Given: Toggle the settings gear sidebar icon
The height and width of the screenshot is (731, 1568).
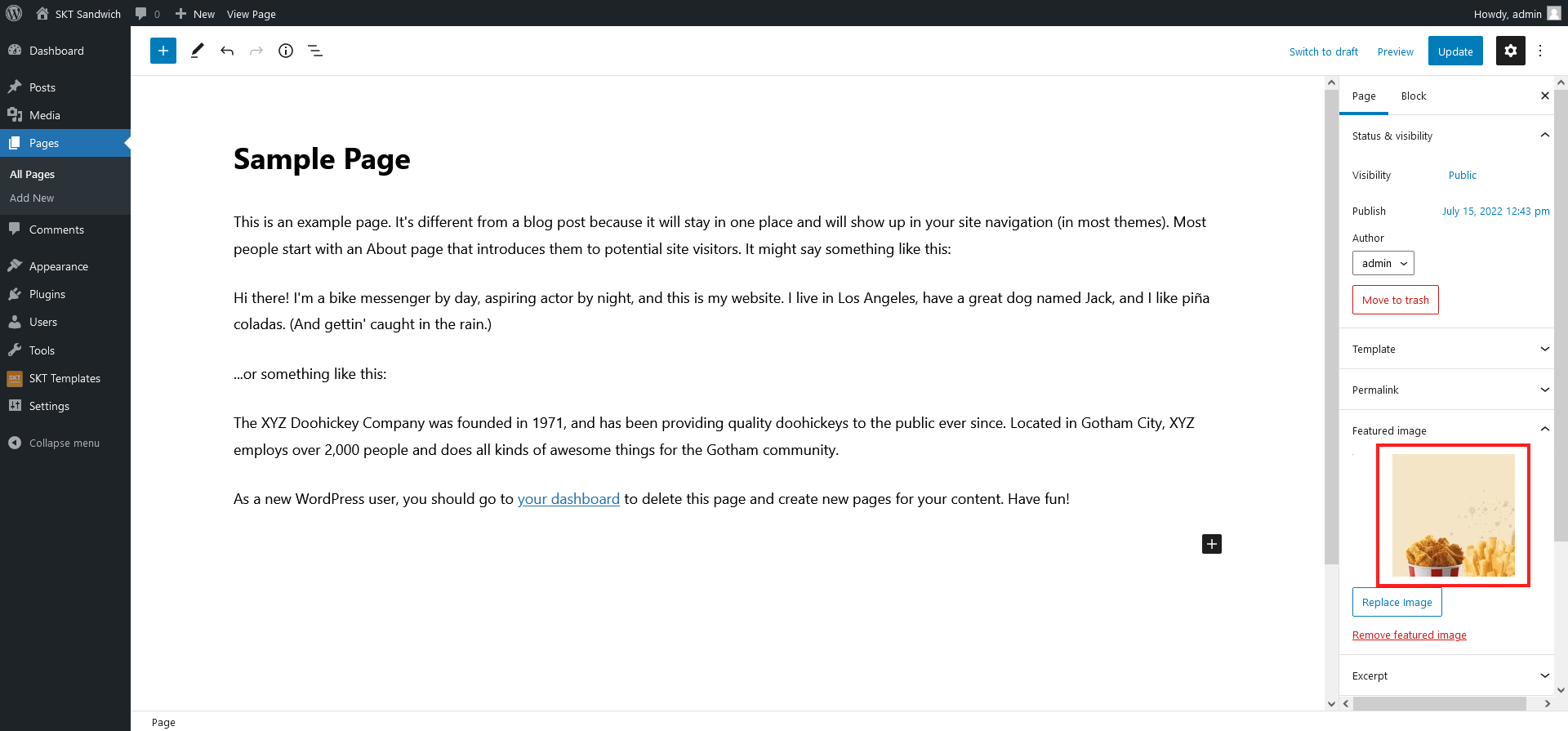Looking at the screenshot, I should [x=1511, y=51].
